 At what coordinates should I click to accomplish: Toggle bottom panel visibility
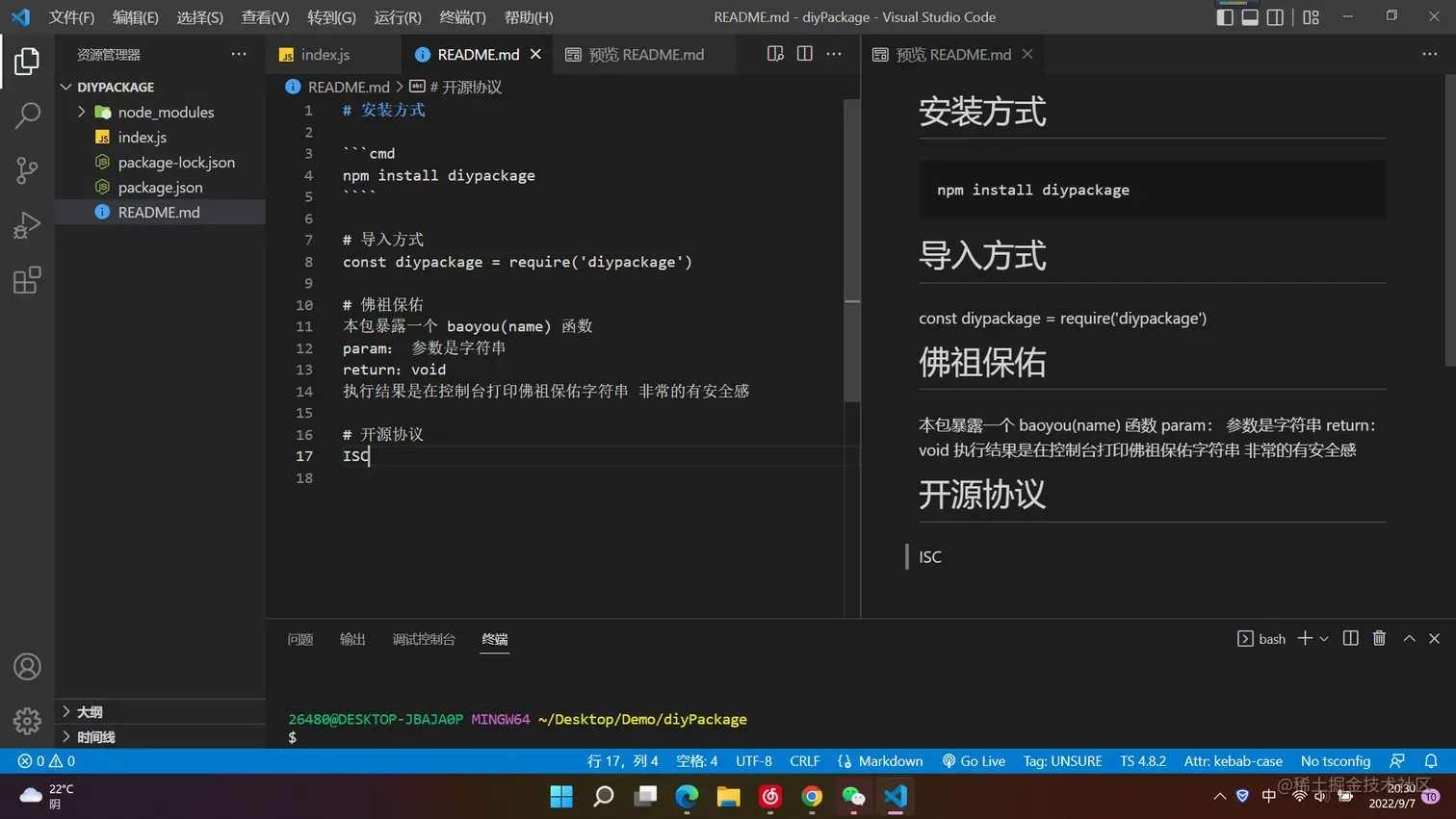click(1250, 17)
